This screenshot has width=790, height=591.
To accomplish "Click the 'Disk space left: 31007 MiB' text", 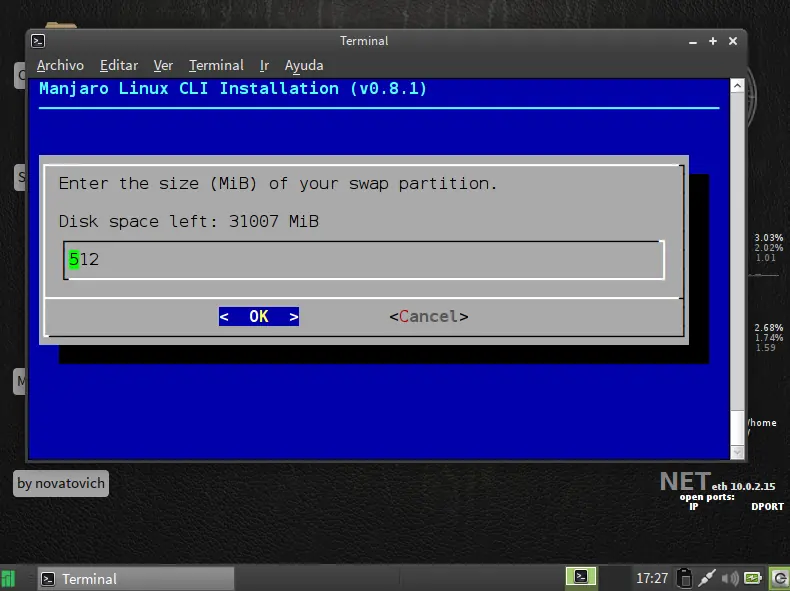I will click(x=189, y=221).
